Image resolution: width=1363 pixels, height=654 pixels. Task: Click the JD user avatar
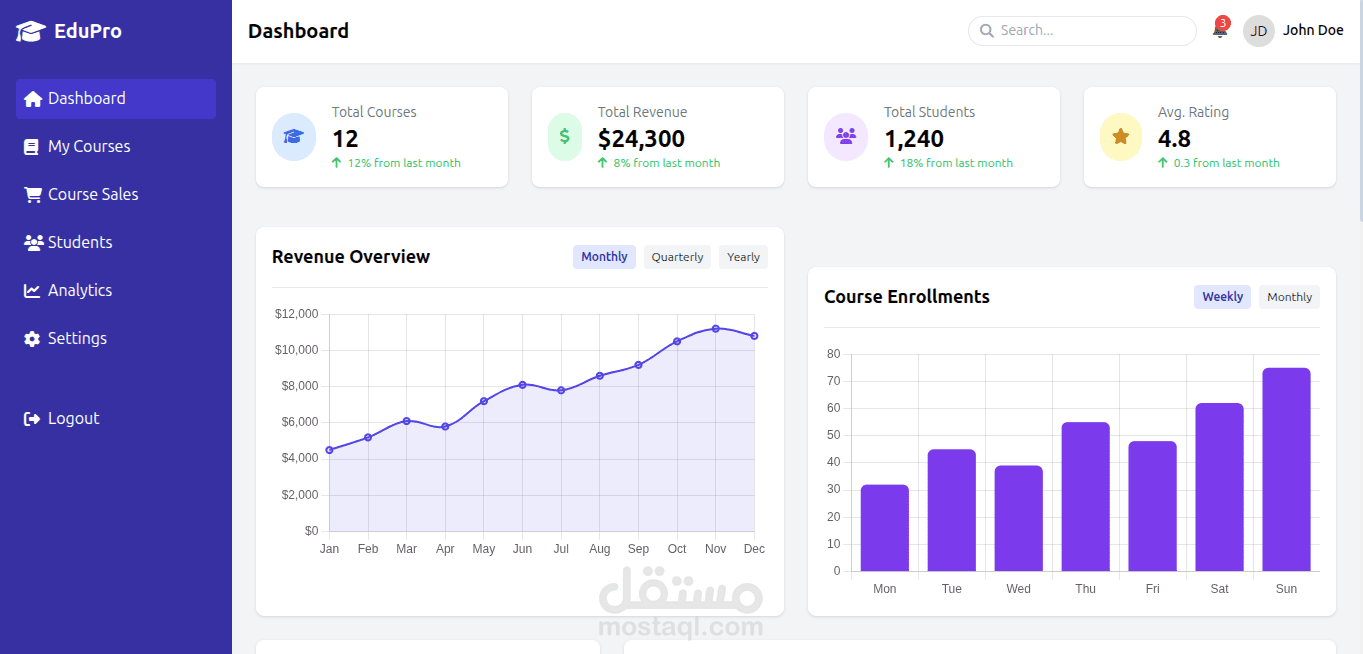pyautogui.click(x=1259, y=31)
